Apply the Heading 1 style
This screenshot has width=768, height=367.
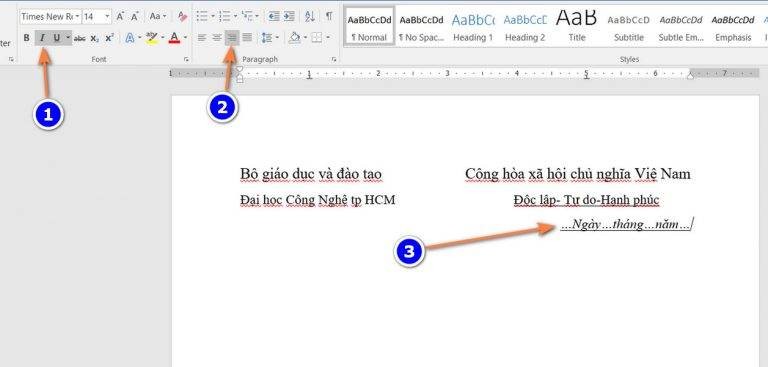[x=473, y=27]
